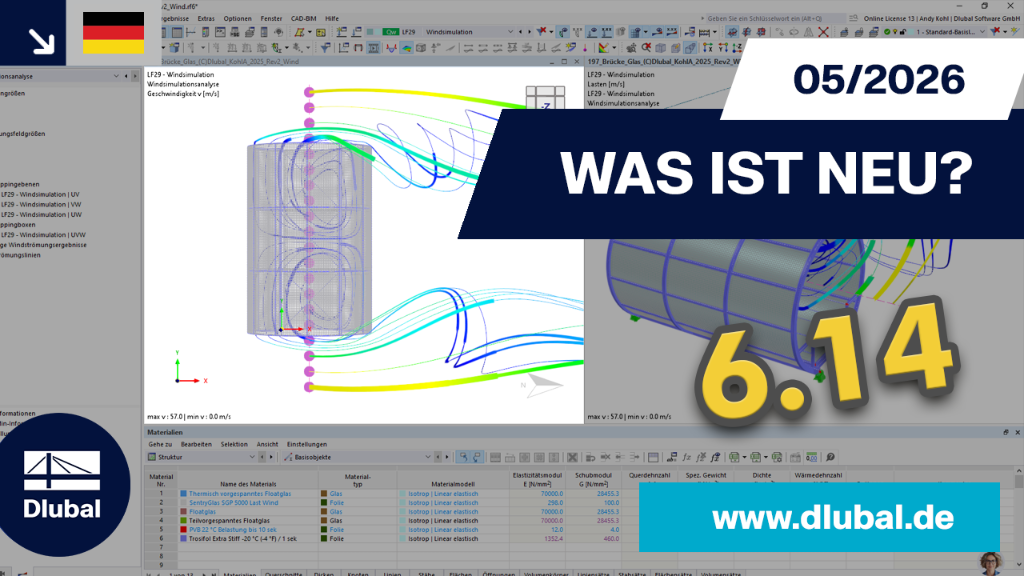Click the magnifier with red X icon

(646, 48)
